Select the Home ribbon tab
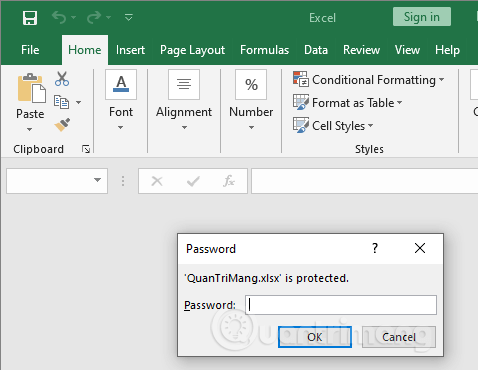The width and height of the screenshot is (478, 370). click(85, 50)
